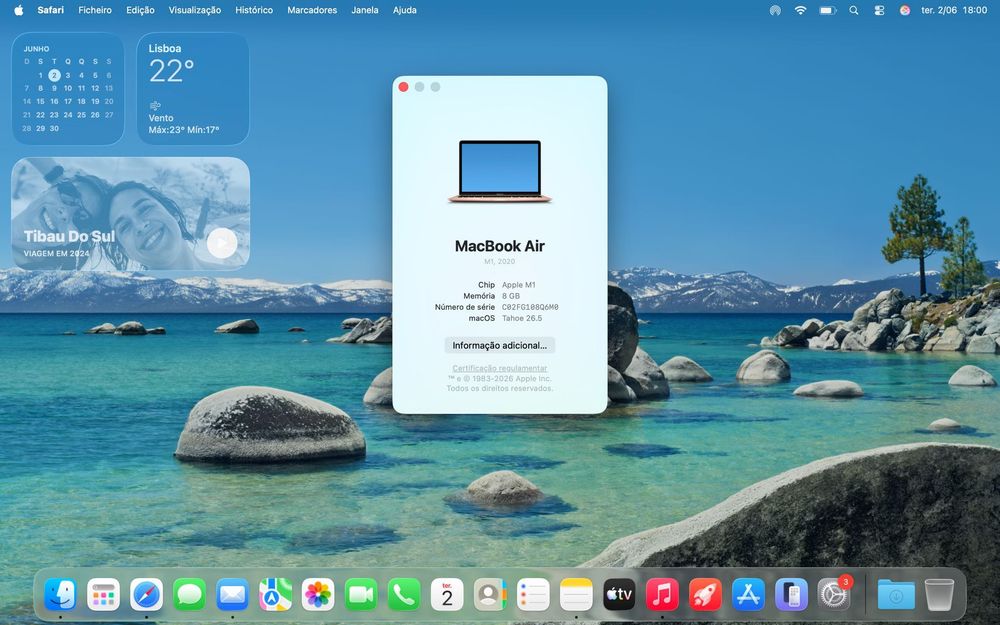Open the Histórico menu
Screen dimensions: 1000x625
click(x=254, y=10)
